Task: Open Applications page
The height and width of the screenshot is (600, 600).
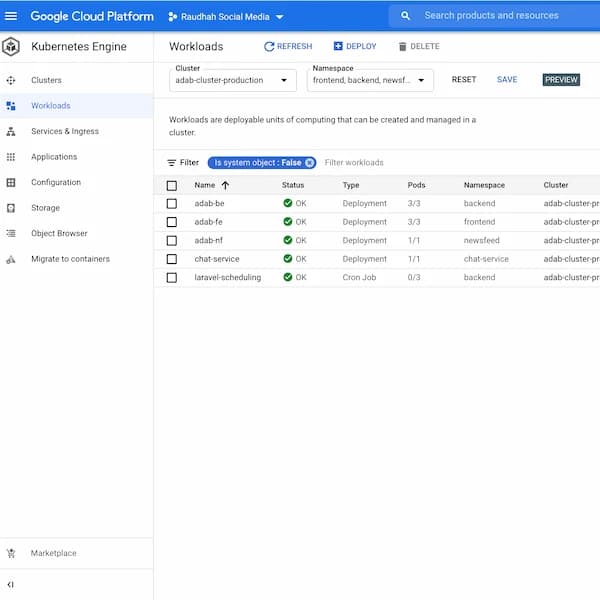Action: click(x=54, y=157)
